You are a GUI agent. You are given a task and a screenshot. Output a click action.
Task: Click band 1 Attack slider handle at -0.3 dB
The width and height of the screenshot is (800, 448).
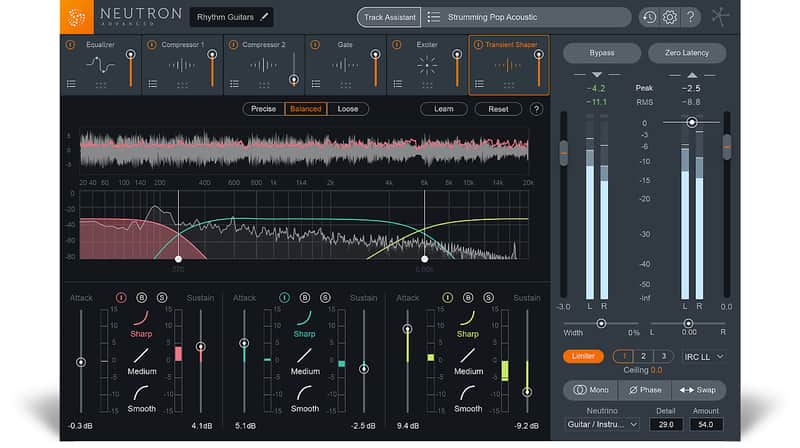(x=81, y=362)
